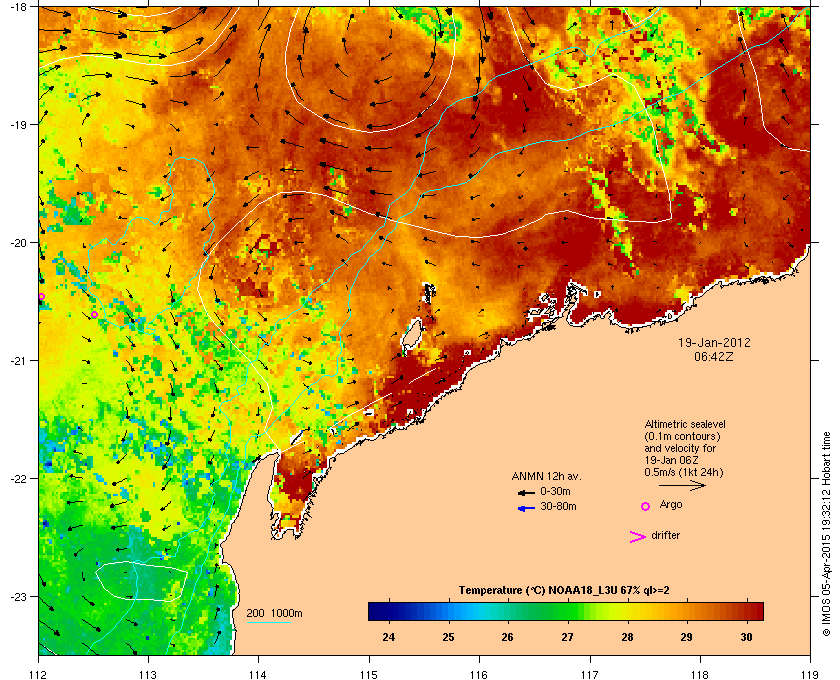840x680 pixels.
Task: Click the latitude axis label '-18'
Action: pyautogui.click(x=18, y=7)
